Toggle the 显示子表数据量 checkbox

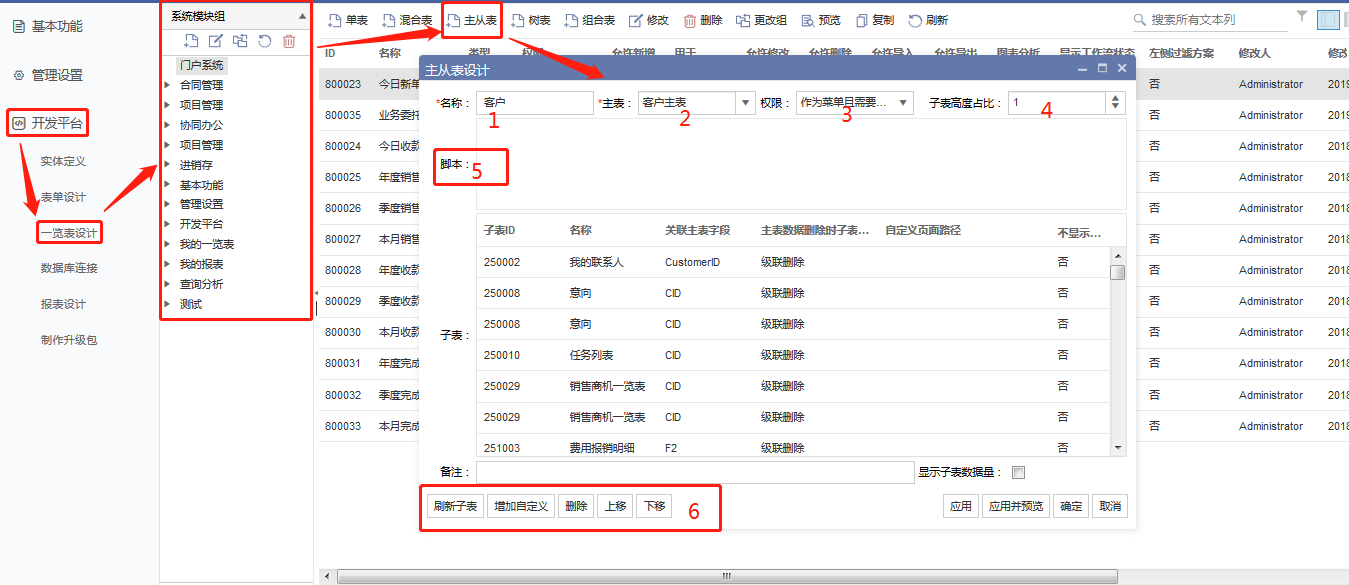point(1018,473)
